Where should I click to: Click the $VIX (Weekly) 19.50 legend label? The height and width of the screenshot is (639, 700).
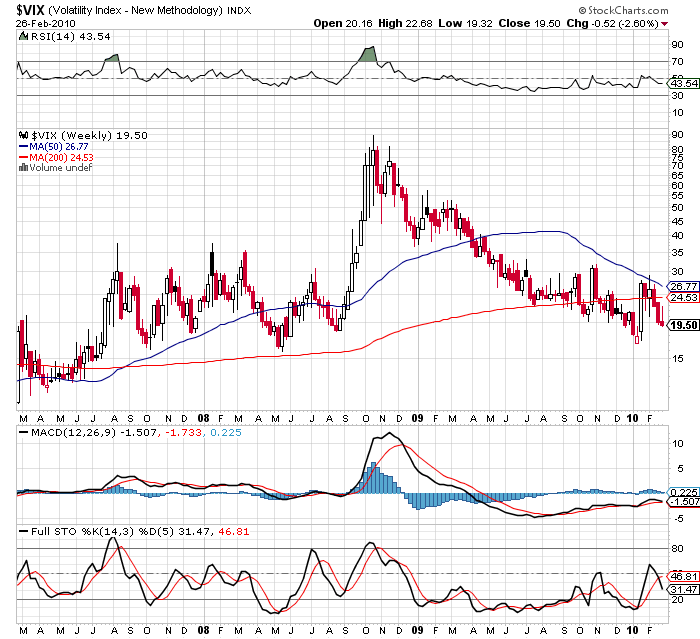[89, 135]
